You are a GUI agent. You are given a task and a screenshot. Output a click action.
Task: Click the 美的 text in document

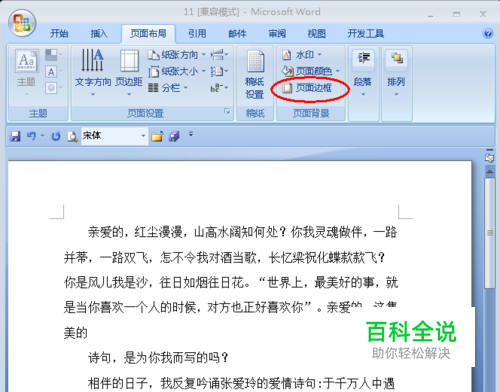tap(76, 333)
